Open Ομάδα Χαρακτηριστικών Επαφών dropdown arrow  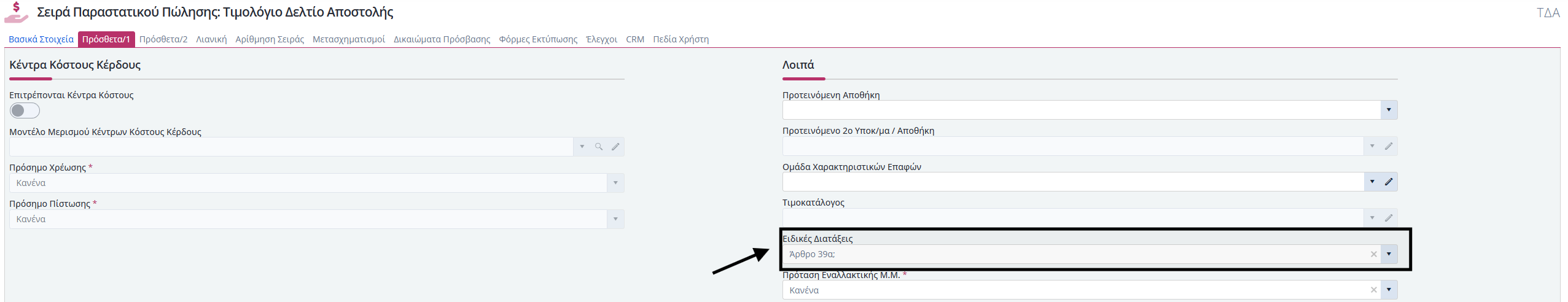click(1372, 182)
